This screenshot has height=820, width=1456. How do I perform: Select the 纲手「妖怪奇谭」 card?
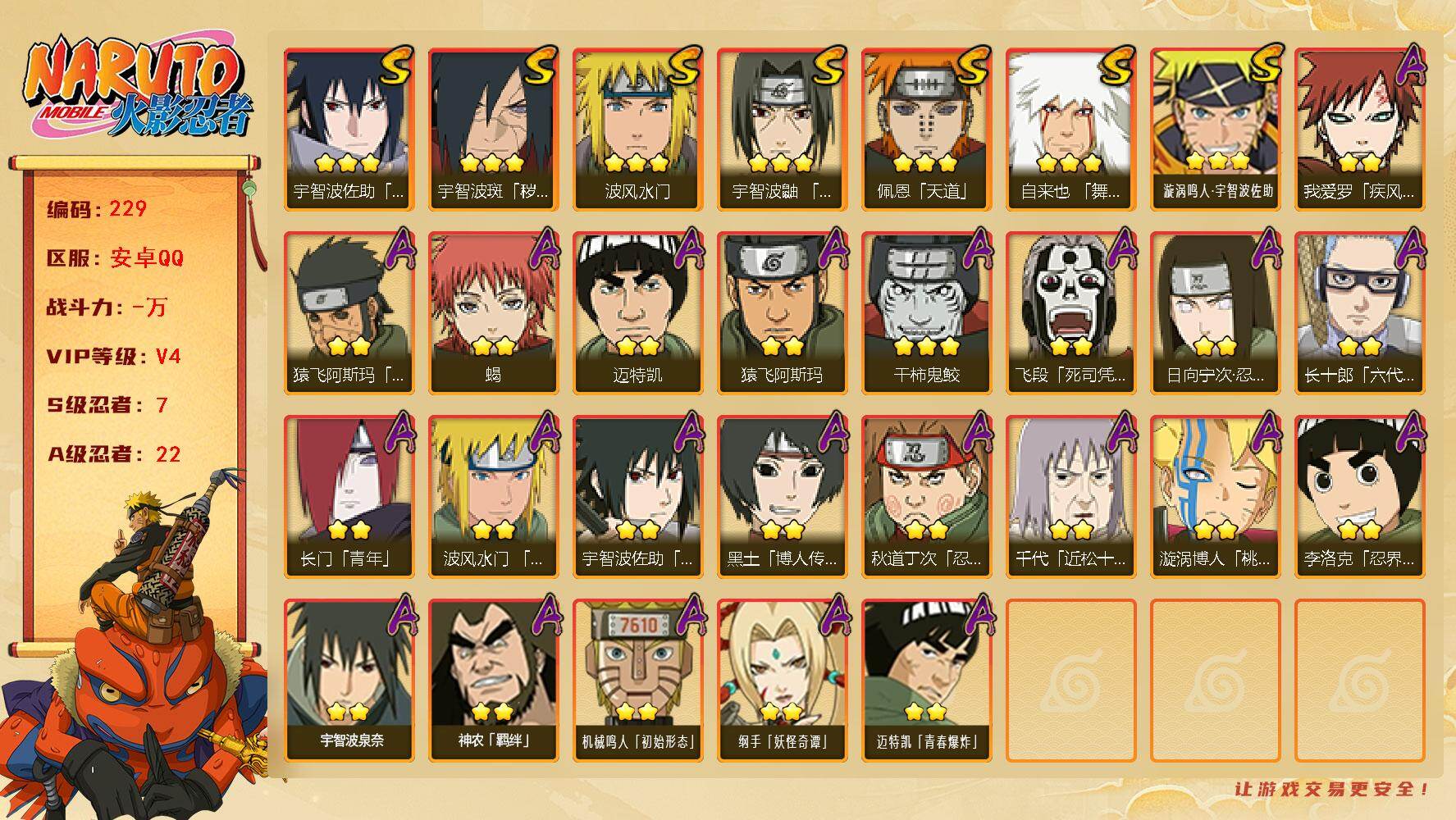point(782,680)
